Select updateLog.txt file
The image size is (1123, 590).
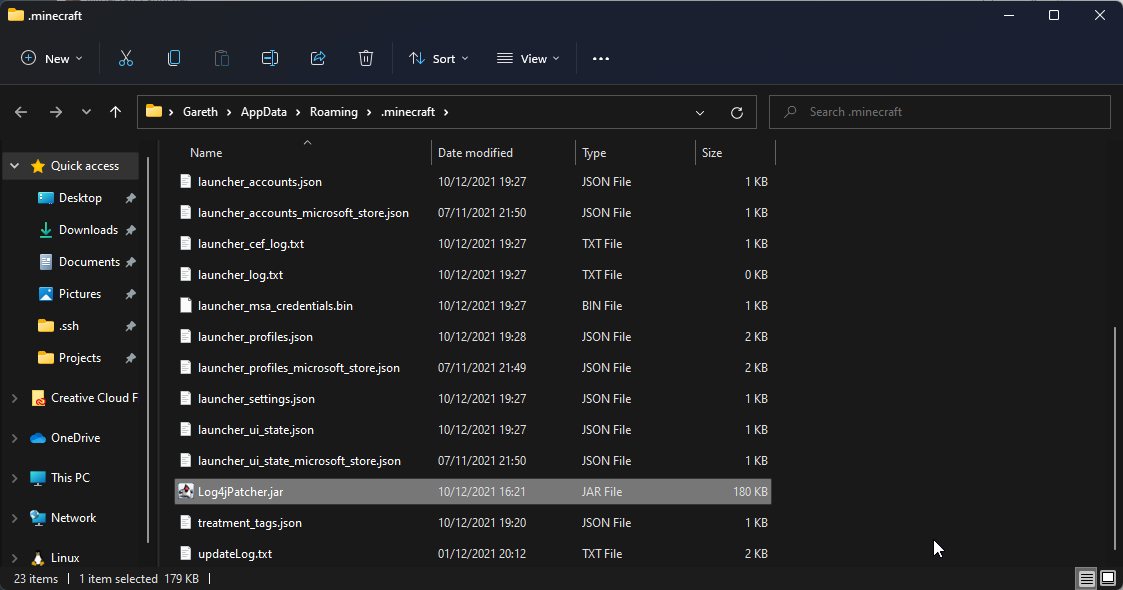(473, 553)
